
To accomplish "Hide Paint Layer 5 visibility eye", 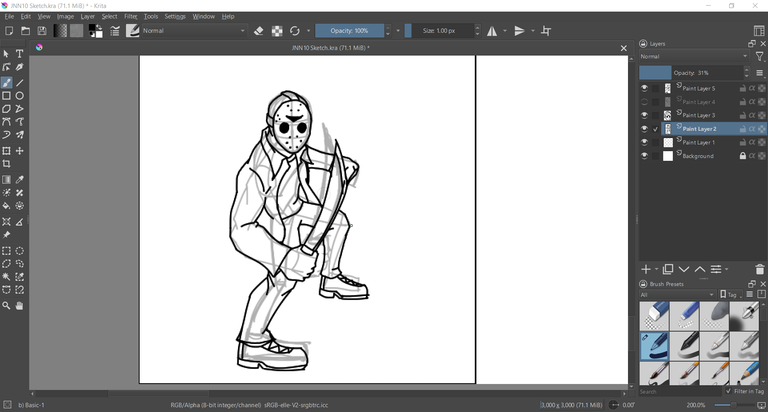I will [x=644, y=88].
